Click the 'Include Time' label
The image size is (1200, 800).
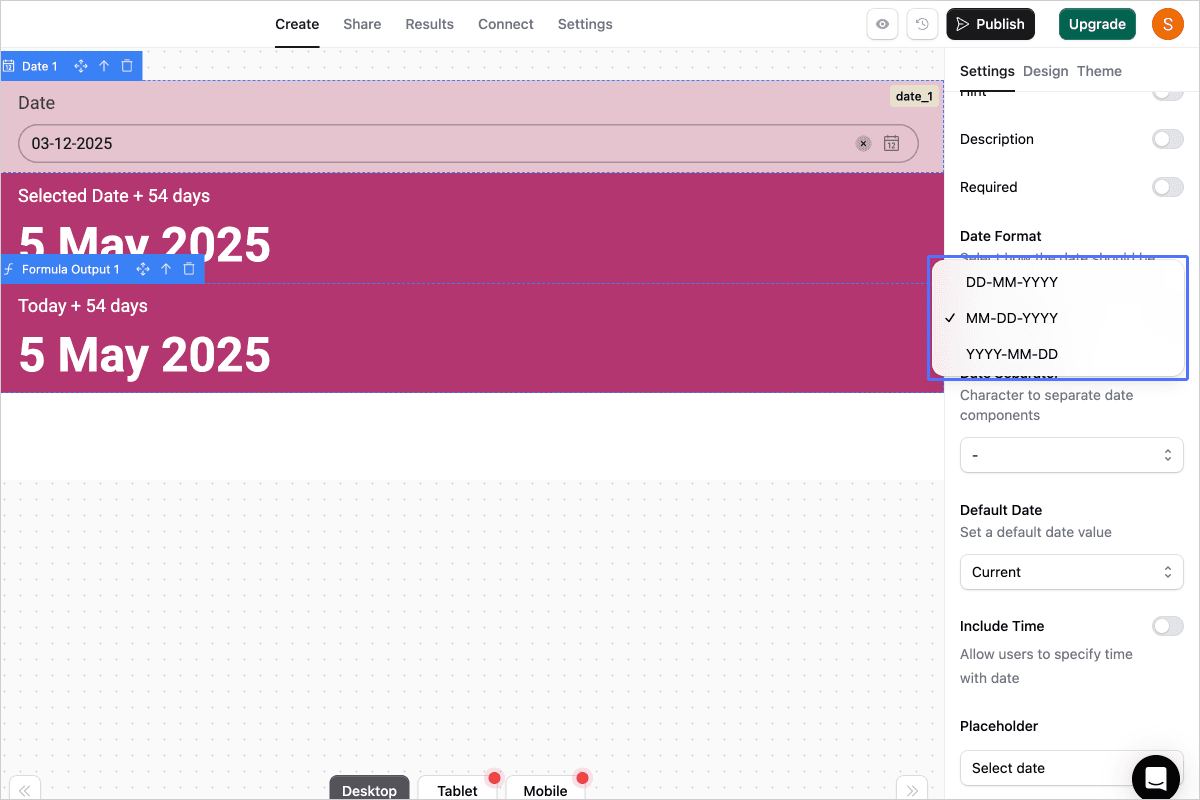(1002, 626)
